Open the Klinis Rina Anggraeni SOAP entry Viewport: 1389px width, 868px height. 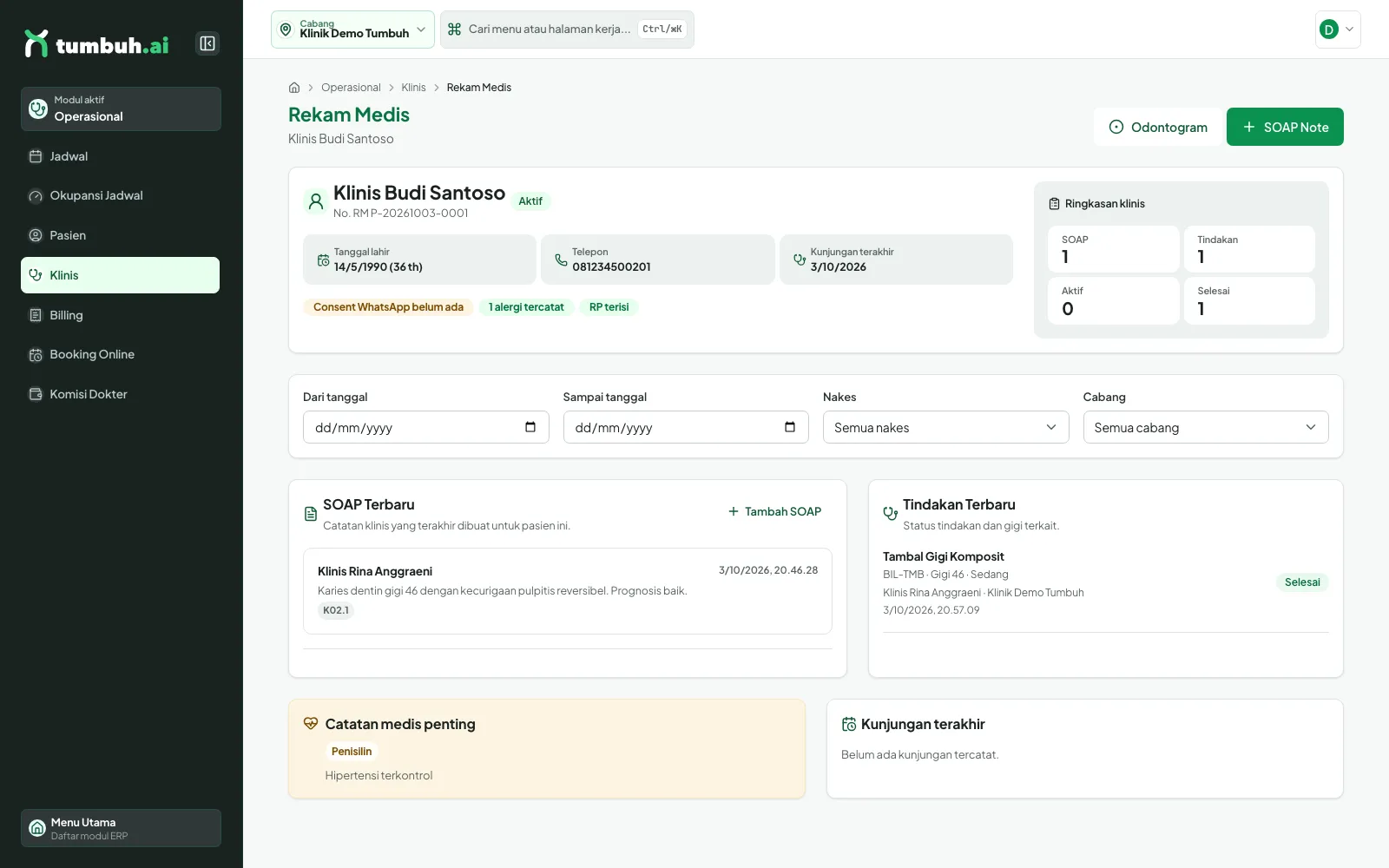pos(568,591)
